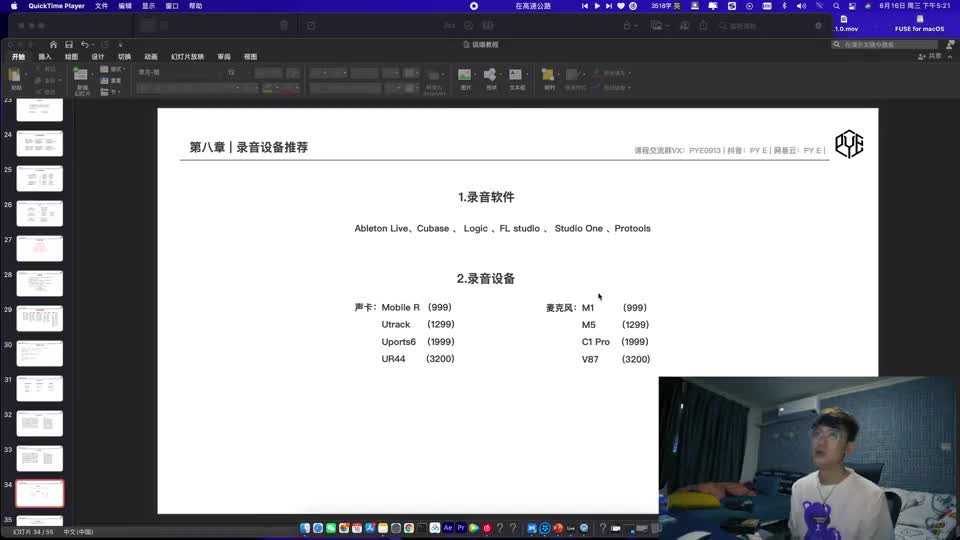The width and height of the screenshot is (960, 540).
Task: Click the menu bar next track button
Action: click(x=609, y=6)
